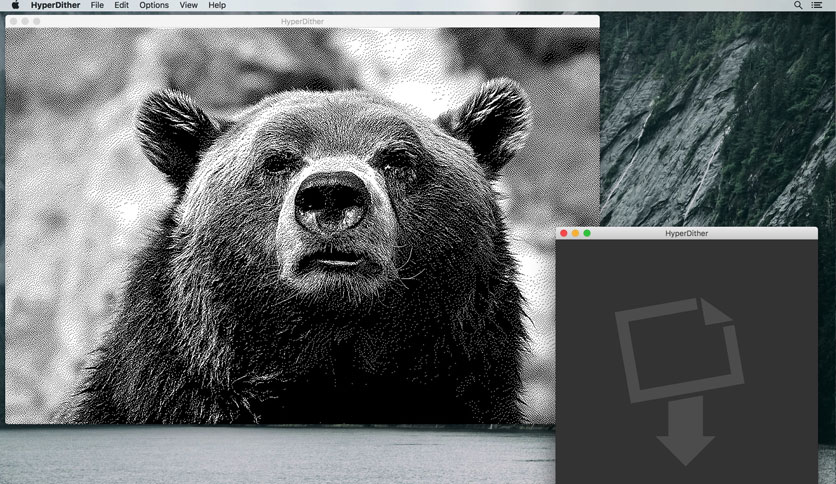Show Notification Center list icon
The height and width of the screenshot is (484, 836).
pyautogui.click(x=816, y=5)
